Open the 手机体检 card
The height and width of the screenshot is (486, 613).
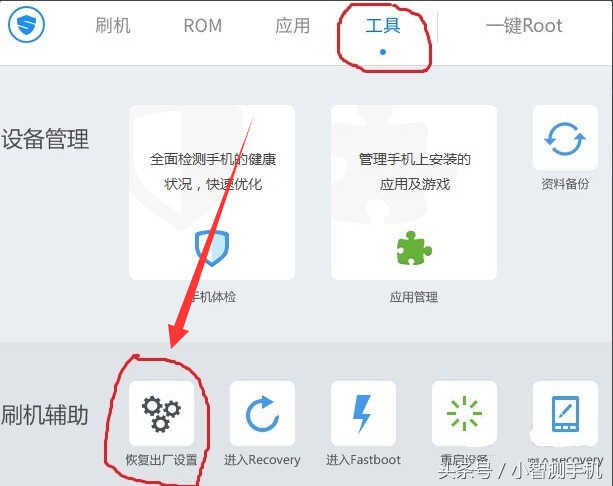pyautogui.click(x=212, y=192)
